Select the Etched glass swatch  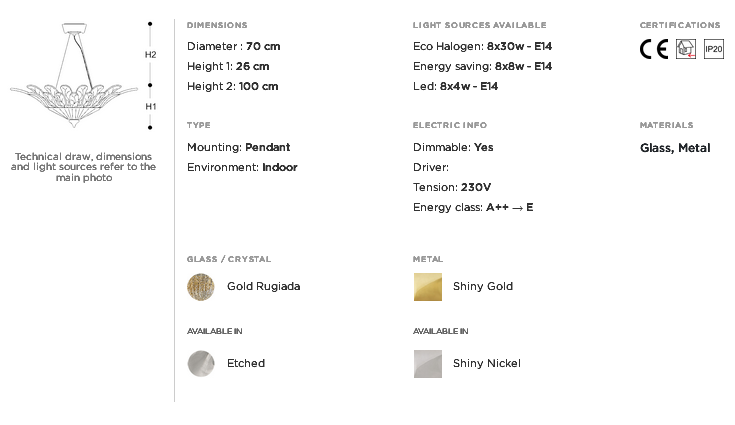pyautogui.click(x=201, y=364)
